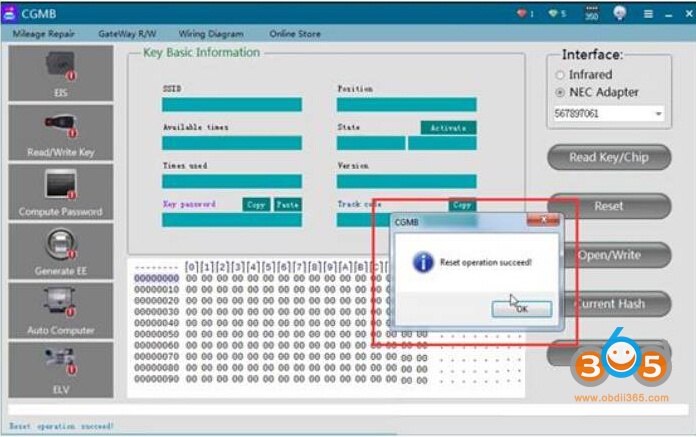Click OK in the reset success dialog
Image resolution: width=696 pixels, height=437 pixels.
pyautogui.click(x=521, y=309)
